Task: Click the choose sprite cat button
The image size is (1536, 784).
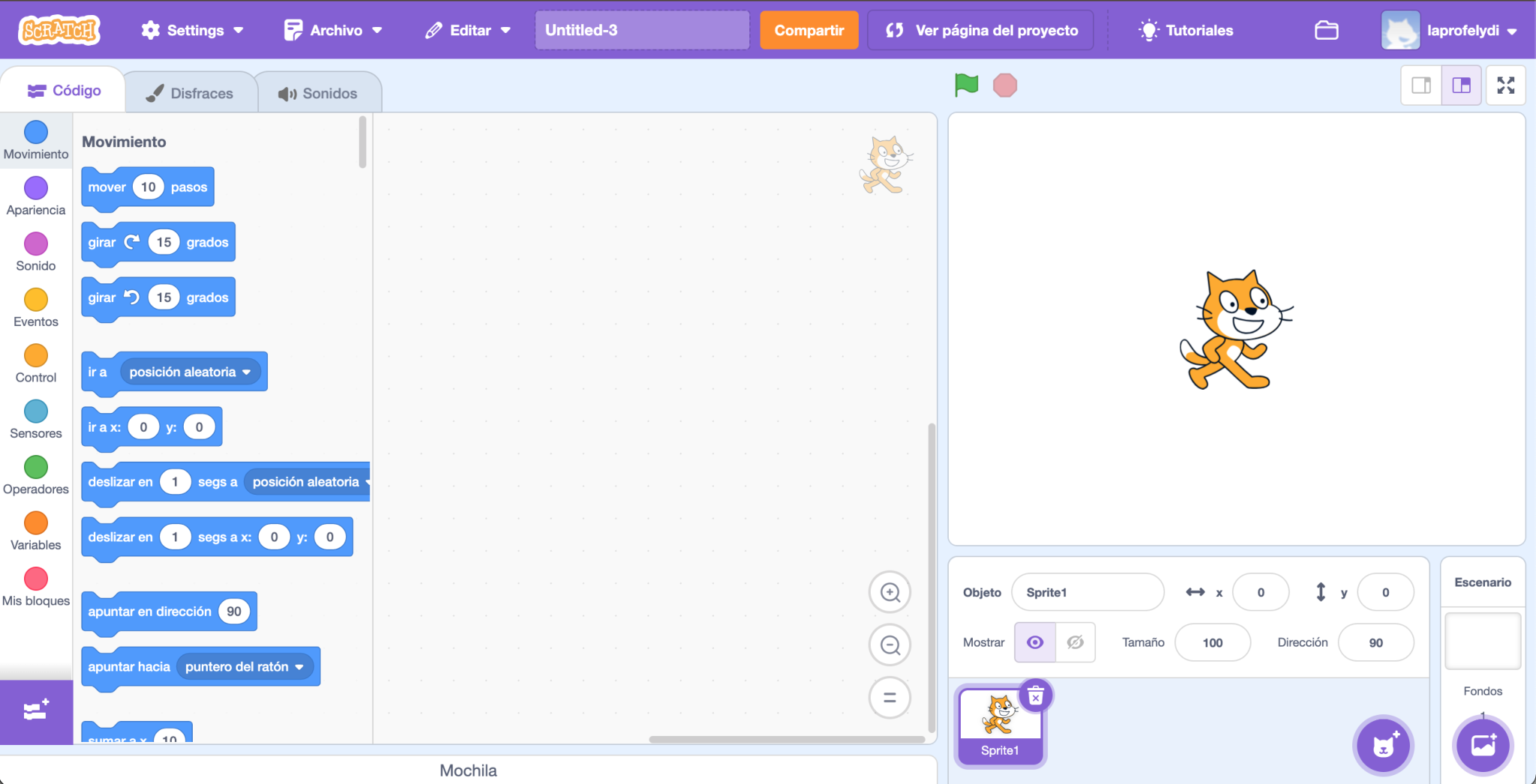Action: pos(1383,746)
